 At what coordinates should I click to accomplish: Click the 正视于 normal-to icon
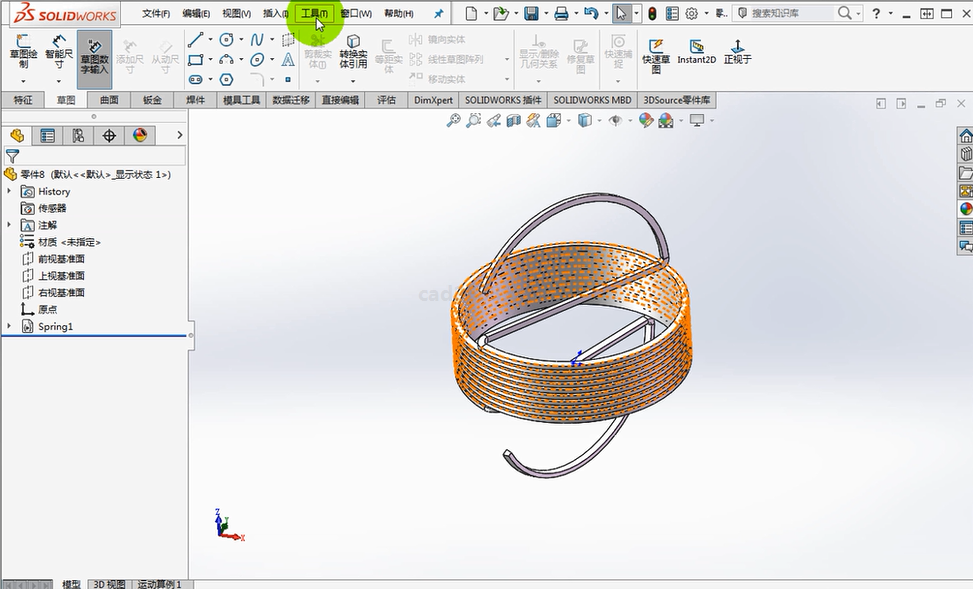(737, 48)
